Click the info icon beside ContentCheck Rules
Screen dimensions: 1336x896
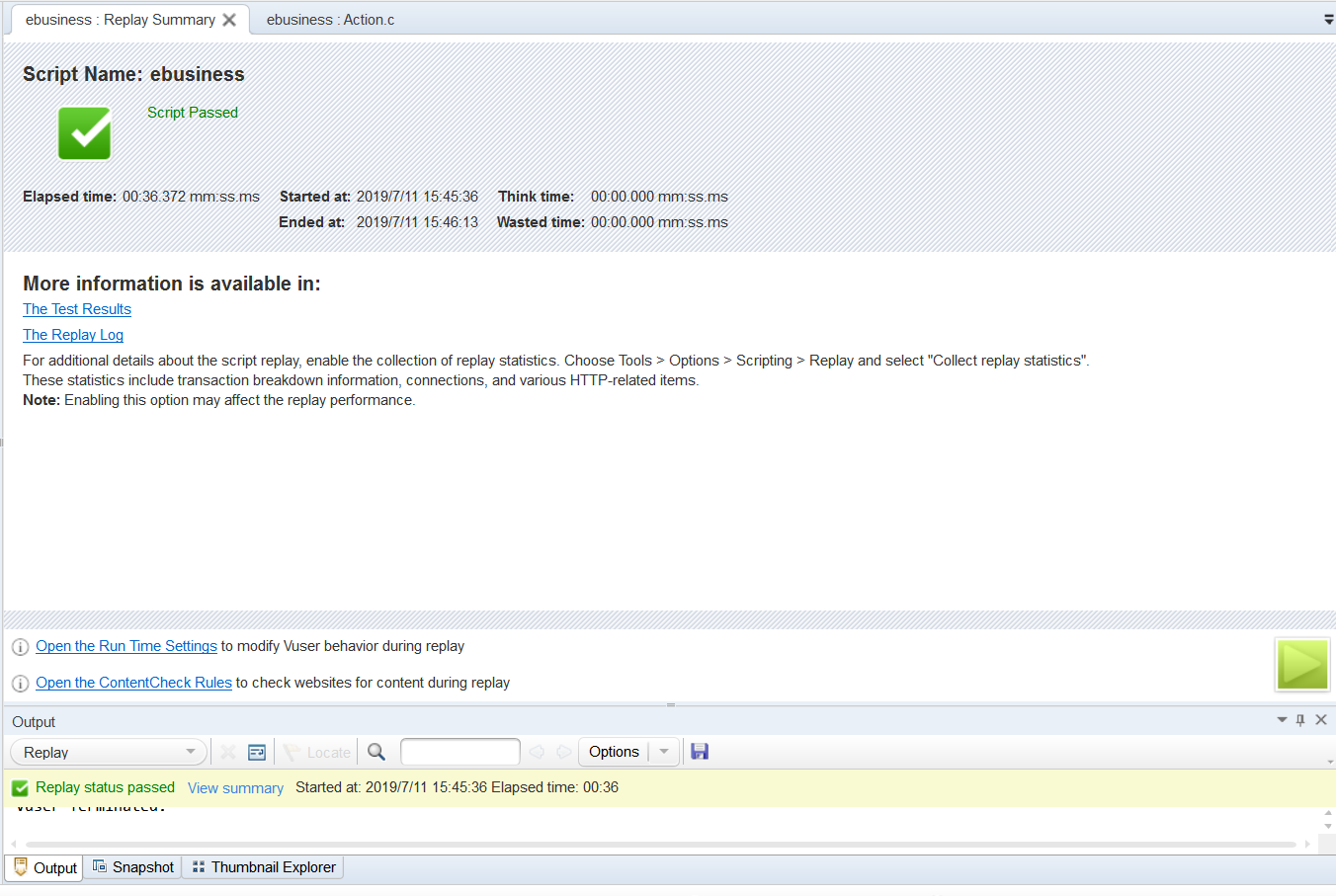tap(20, 684)
